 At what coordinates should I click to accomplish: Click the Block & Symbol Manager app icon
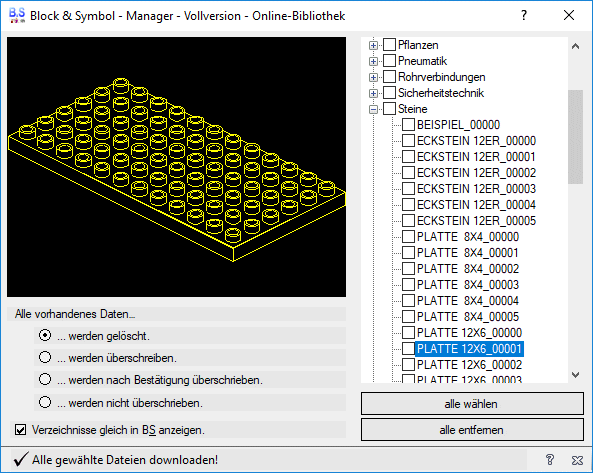coord(17,16)
